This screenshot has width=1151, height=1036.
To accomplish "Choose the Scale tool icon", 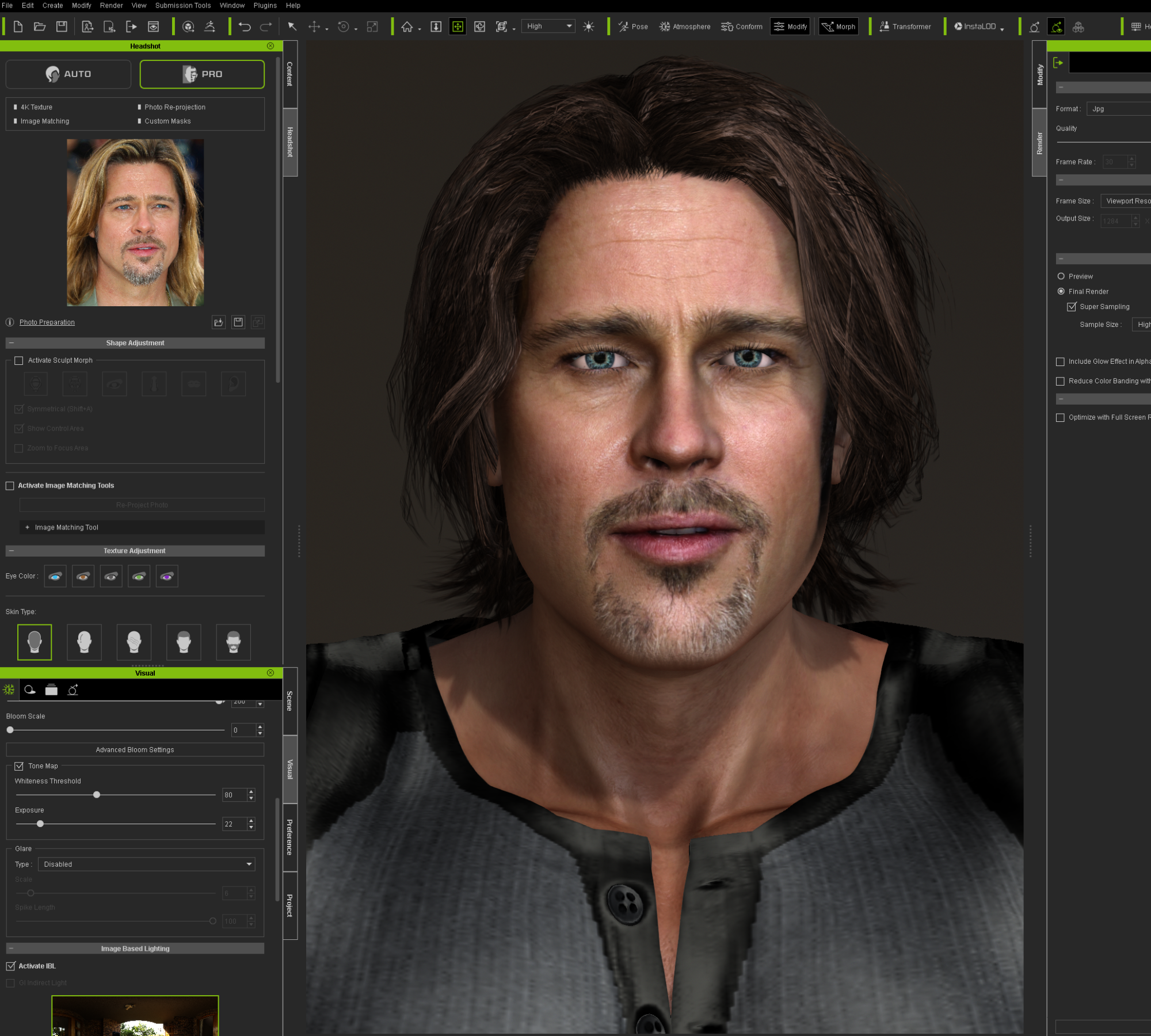I will click(x=372, y=26).
